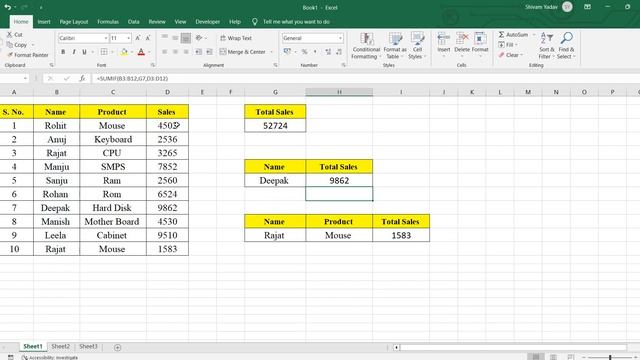The height and width of the screenshot is (360, 640).
Task: Apply Percent Style
Action: [x=304, y=52]
